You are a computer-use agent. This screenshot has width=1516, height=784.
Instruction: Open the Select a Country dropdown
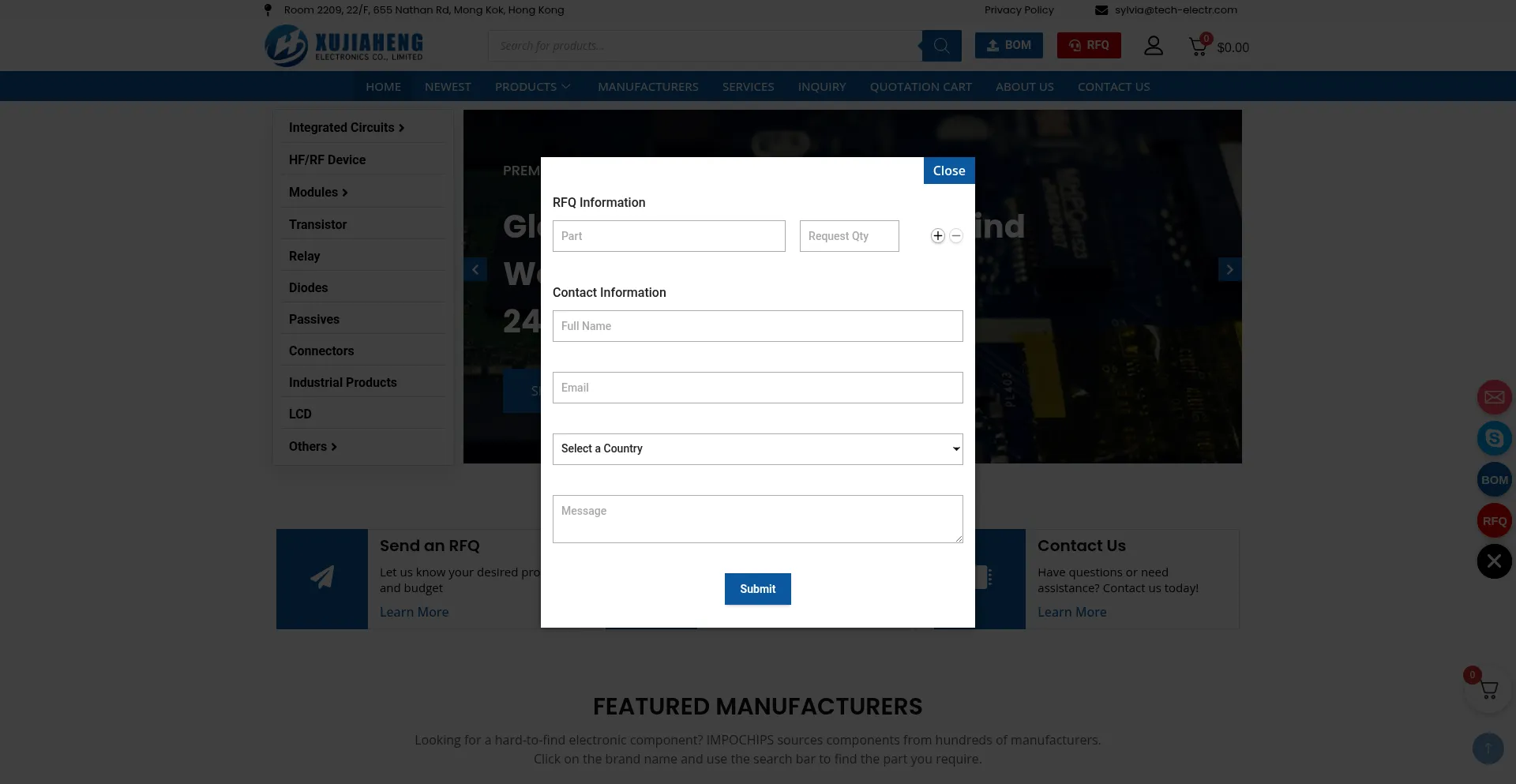pos(757,449)
